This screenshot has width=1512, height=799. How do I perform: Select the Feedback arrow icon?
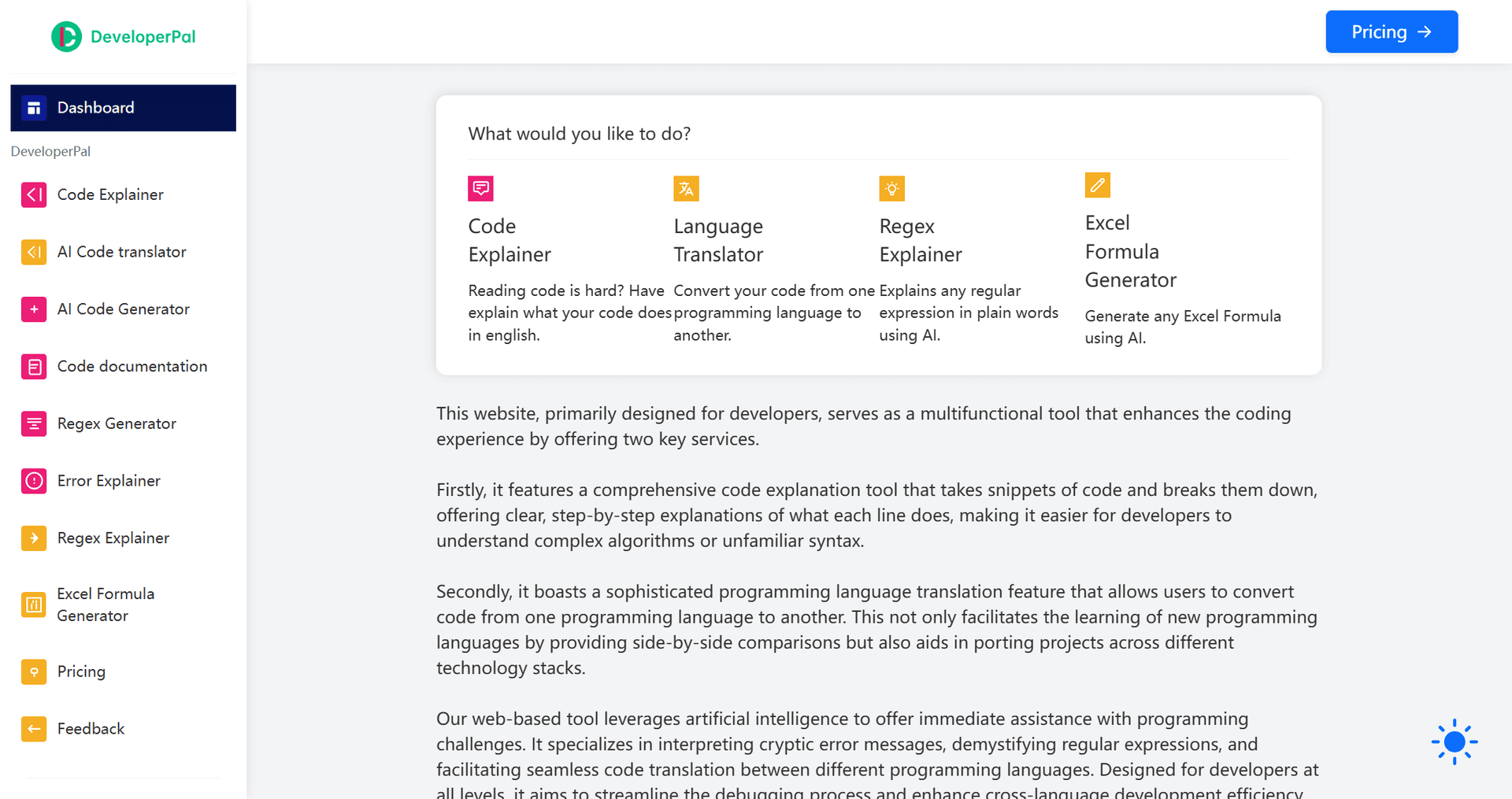click(34, 729)
